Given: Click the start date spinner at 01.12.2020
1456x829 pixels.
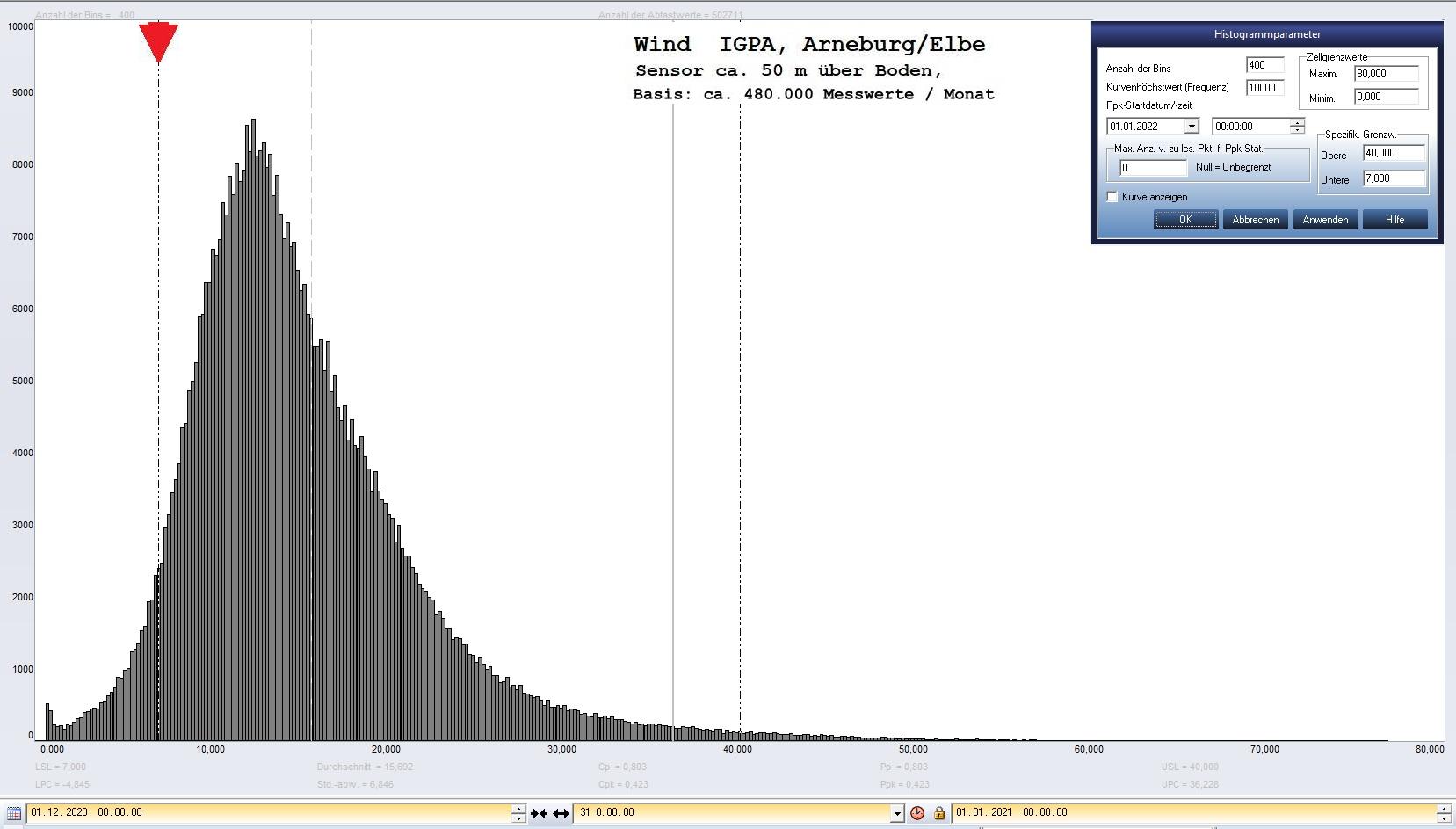Looking at the screenshot, I should (518, 813).
